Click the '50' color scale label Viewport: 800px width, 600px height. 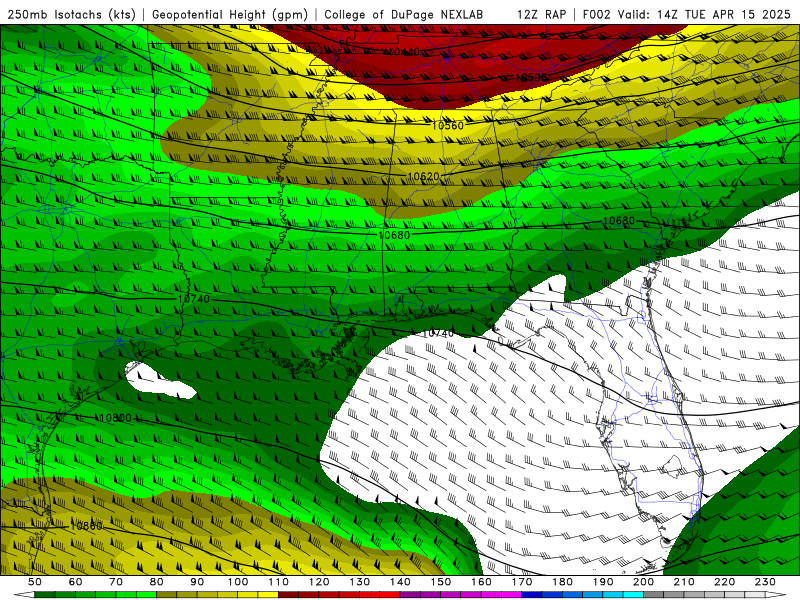[35, 582]
